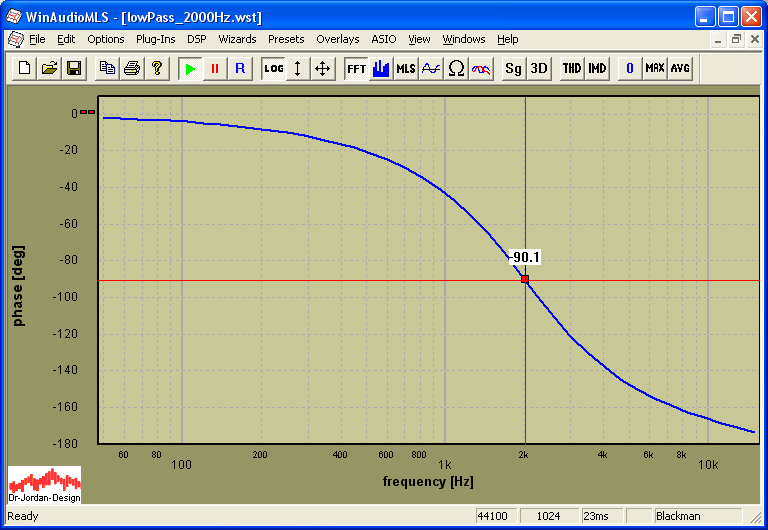Print the plot with the printer icon

pyautogui.click(x=132, y=68)
